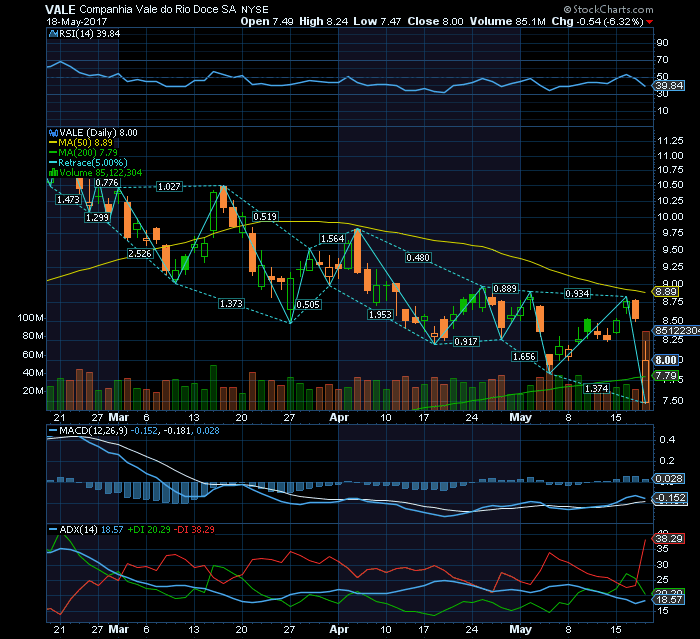The width and height of the screenshot is (700, 639).
Task: Click the retrace label 1.564
Action: pyautogui.click(x=333, y=239)
